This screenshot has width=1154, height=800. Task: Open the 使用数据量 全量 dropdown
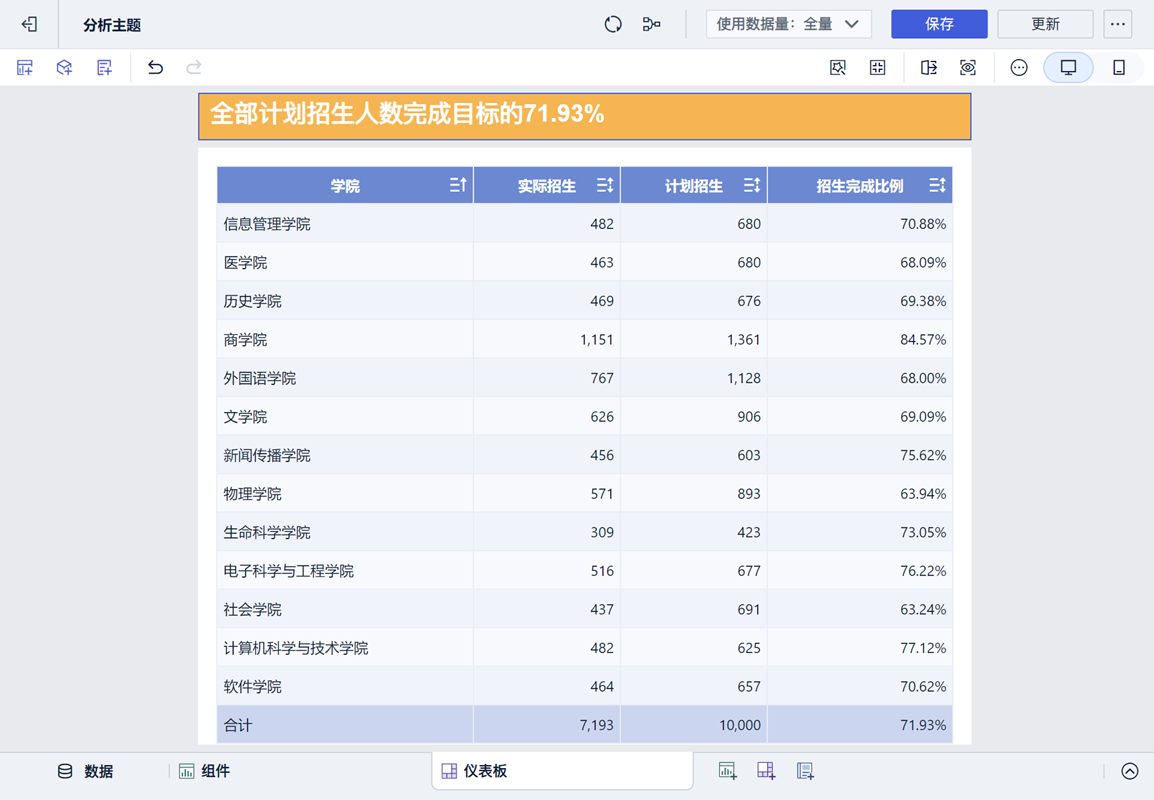(x=788, y=24)
